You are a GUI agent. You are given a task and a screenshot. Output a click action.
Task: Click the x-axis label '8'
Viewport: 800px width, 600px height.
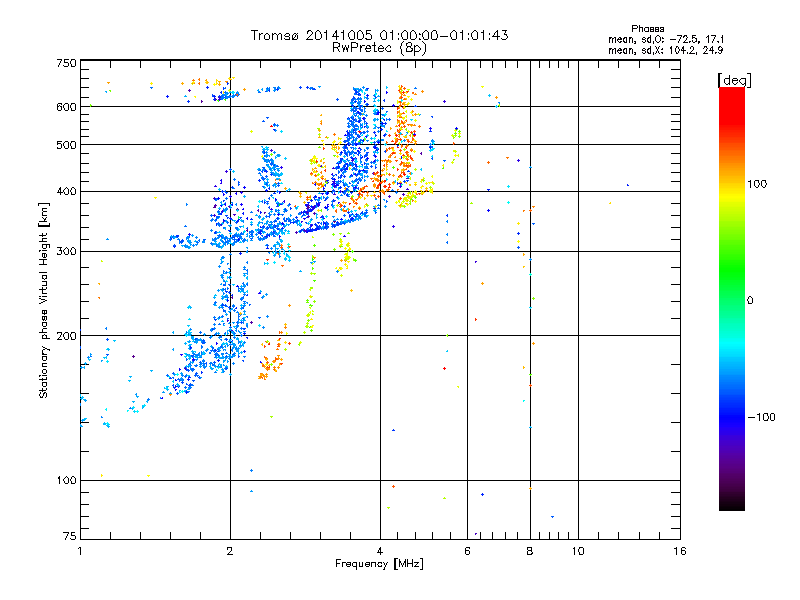click(x=530, y=551)
